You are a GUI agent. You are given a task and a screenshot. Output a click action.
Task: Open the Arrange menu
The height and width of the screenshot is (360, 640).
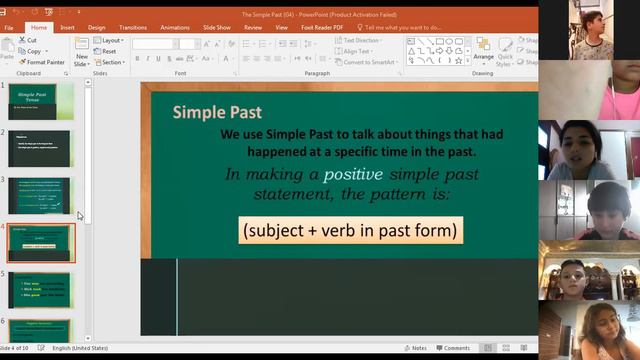tap(484, 51)
